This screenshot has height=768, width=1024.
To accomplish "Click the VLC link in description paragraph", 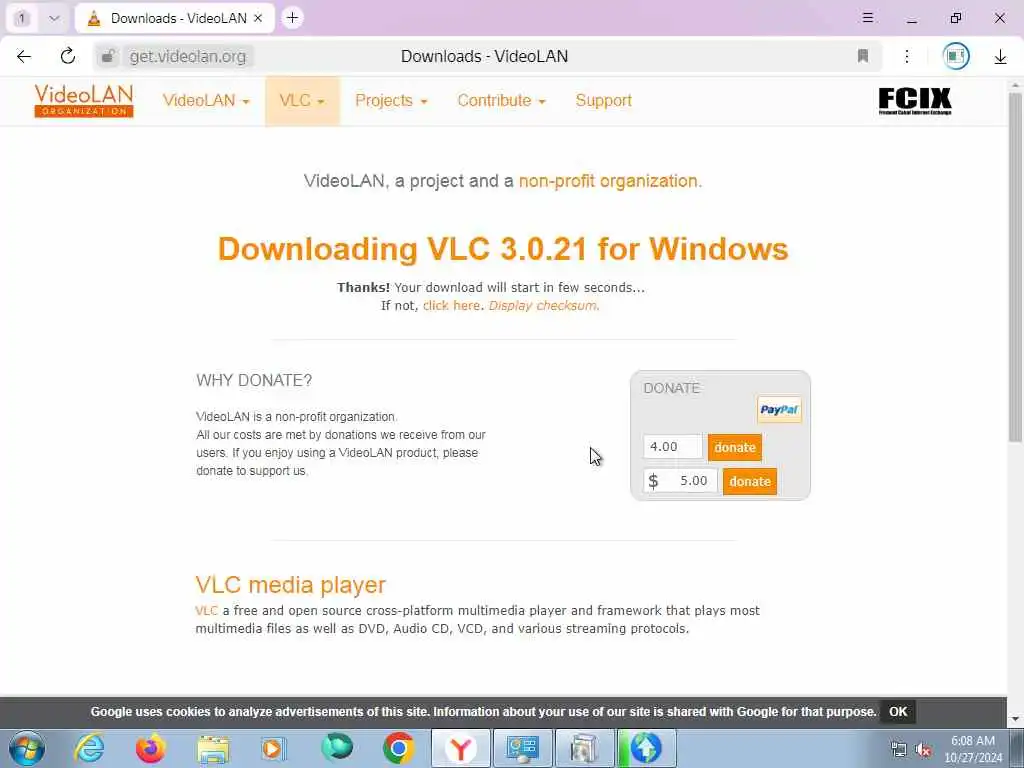I will click(x=206, y=611).
